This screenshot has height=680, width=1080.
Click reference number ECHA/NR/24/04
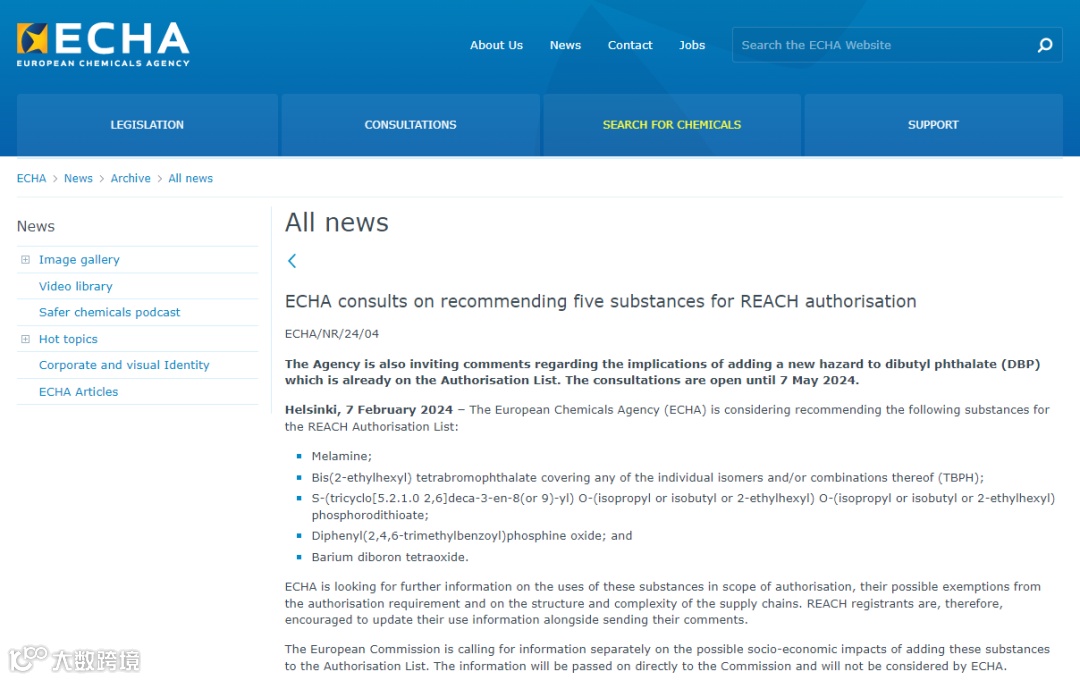pyautogui.click(x=332, y=333)
